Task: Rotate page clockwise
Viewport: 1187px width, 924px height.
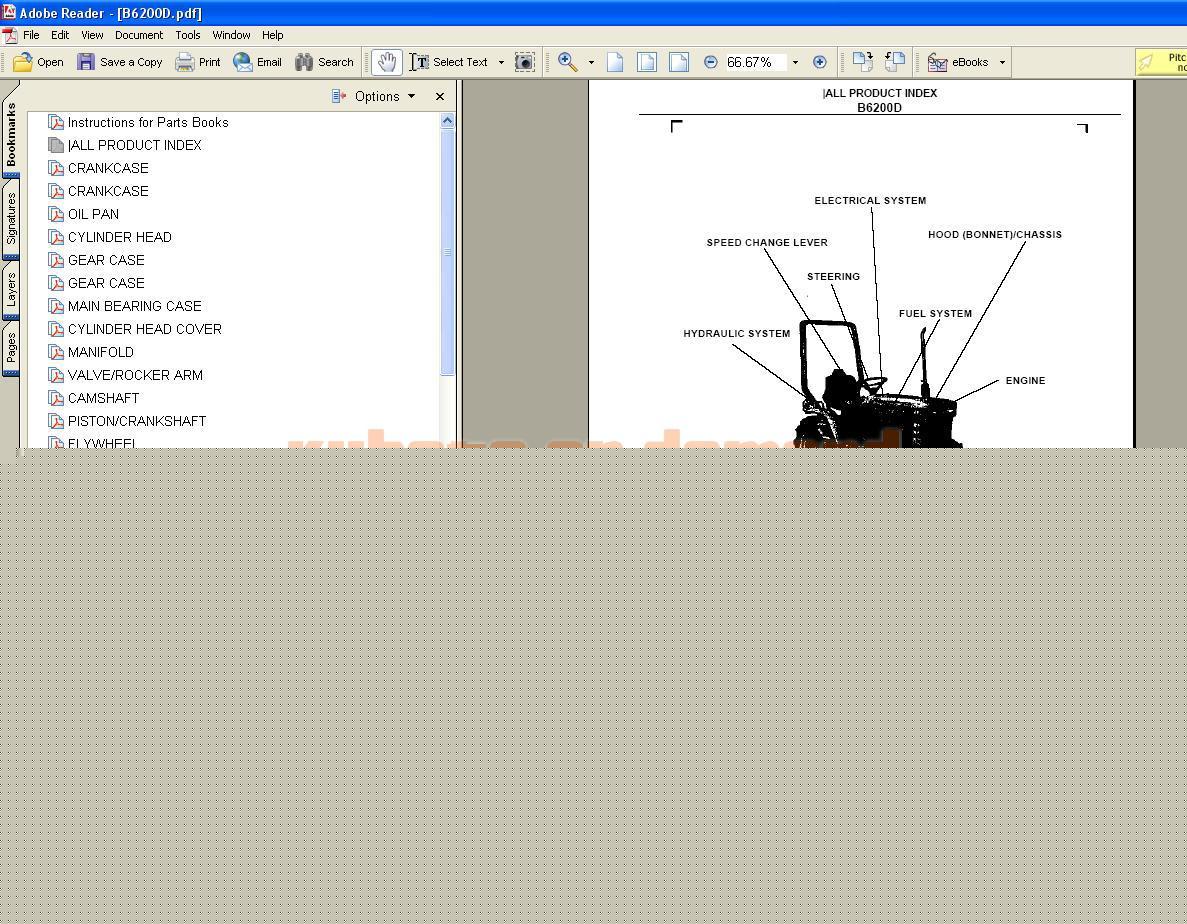Action: click(x=862, y=62)
